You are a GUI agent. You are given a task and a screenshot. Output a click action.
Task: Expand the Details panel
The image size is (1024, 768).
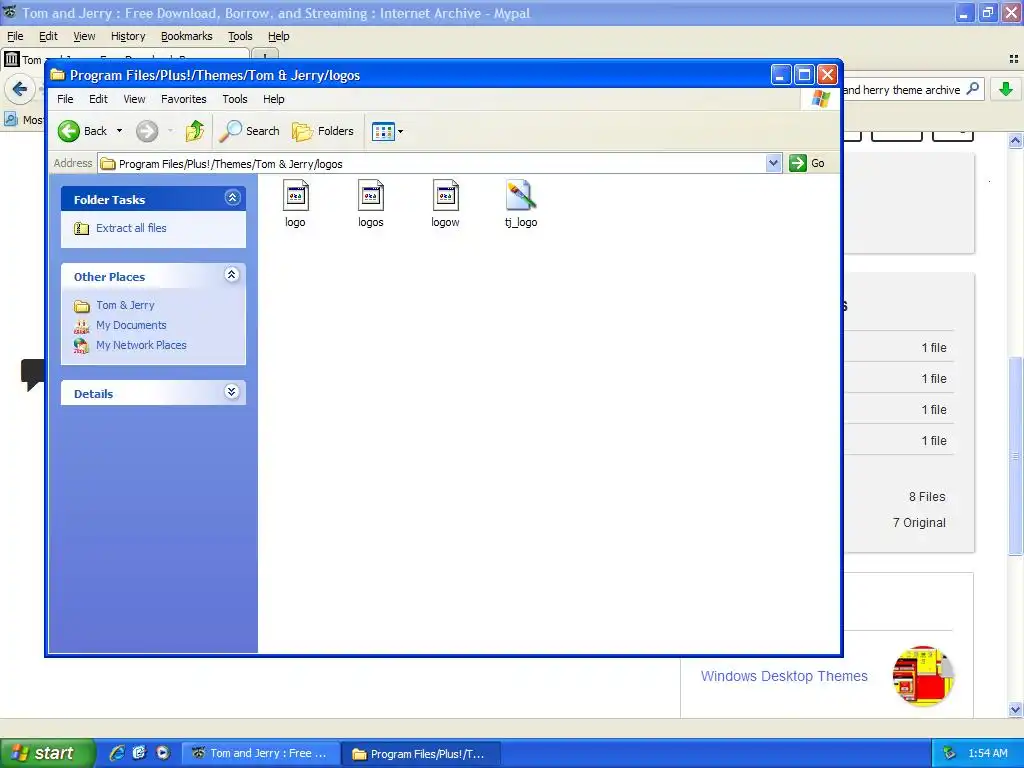pos(232,392)
